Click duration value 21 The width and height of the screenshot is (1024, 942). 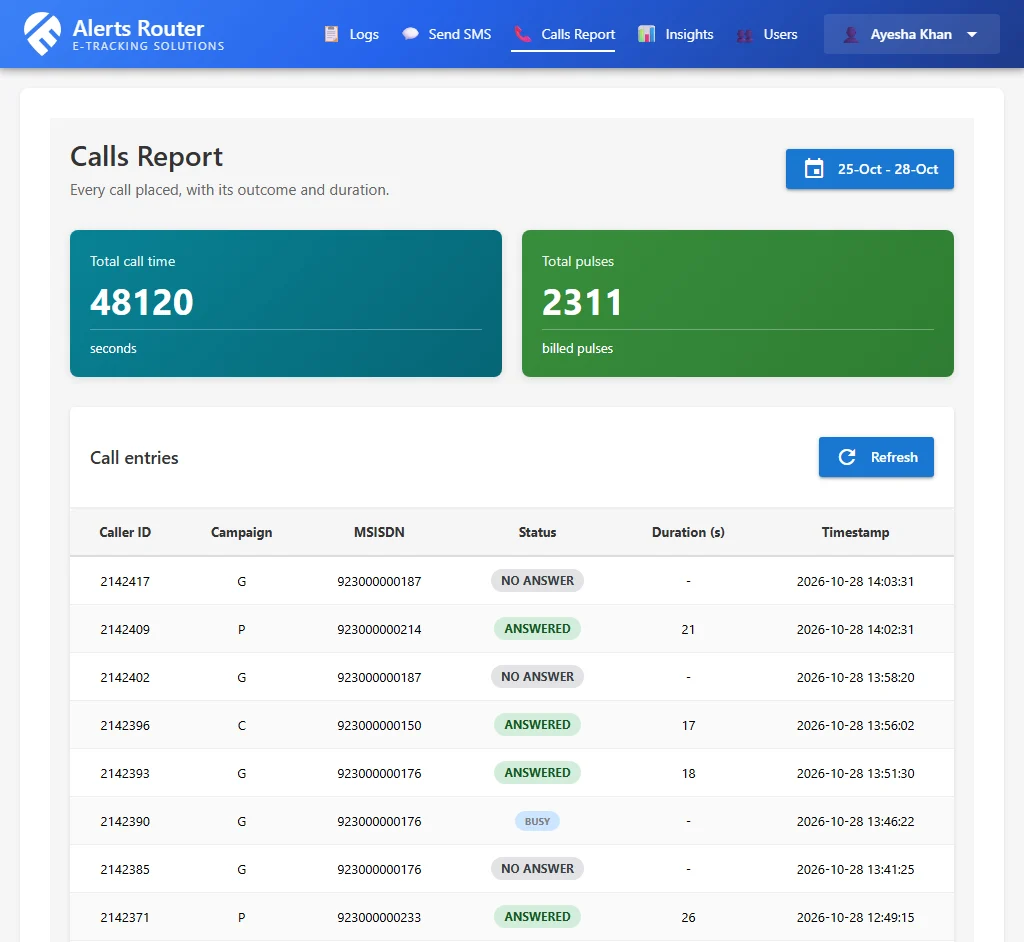point(688,629)
